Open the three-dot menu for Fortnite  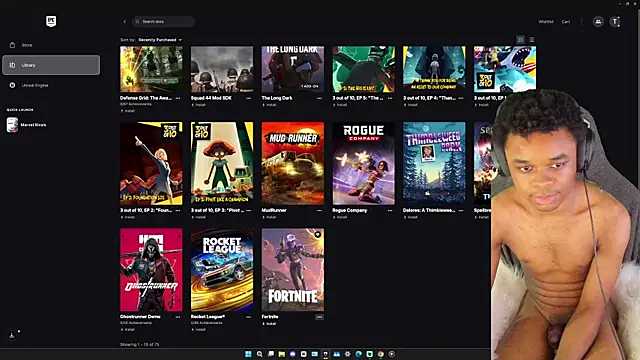[x=319, y=317]
